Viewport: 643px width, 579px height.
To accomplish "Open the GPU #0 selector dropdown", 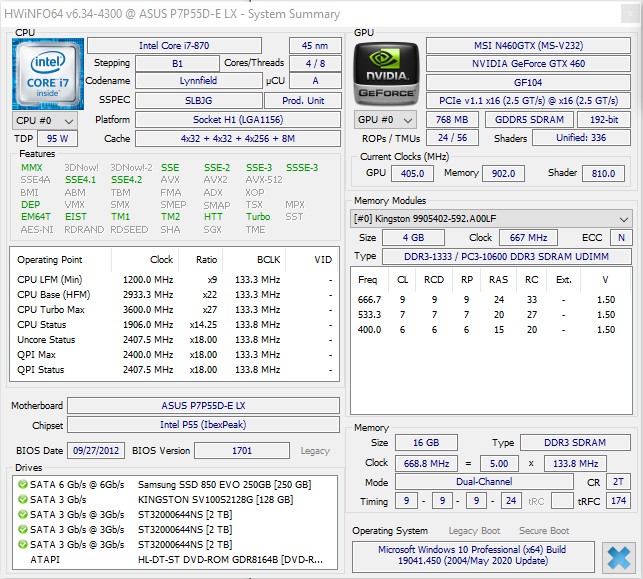I will pos(385,120).
